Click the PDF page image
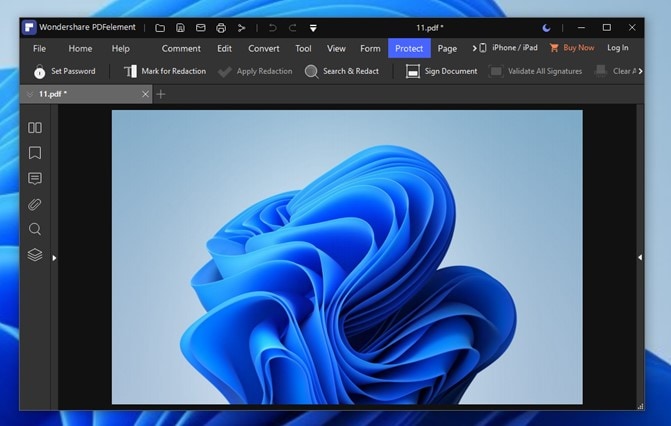 pos(347,257)
